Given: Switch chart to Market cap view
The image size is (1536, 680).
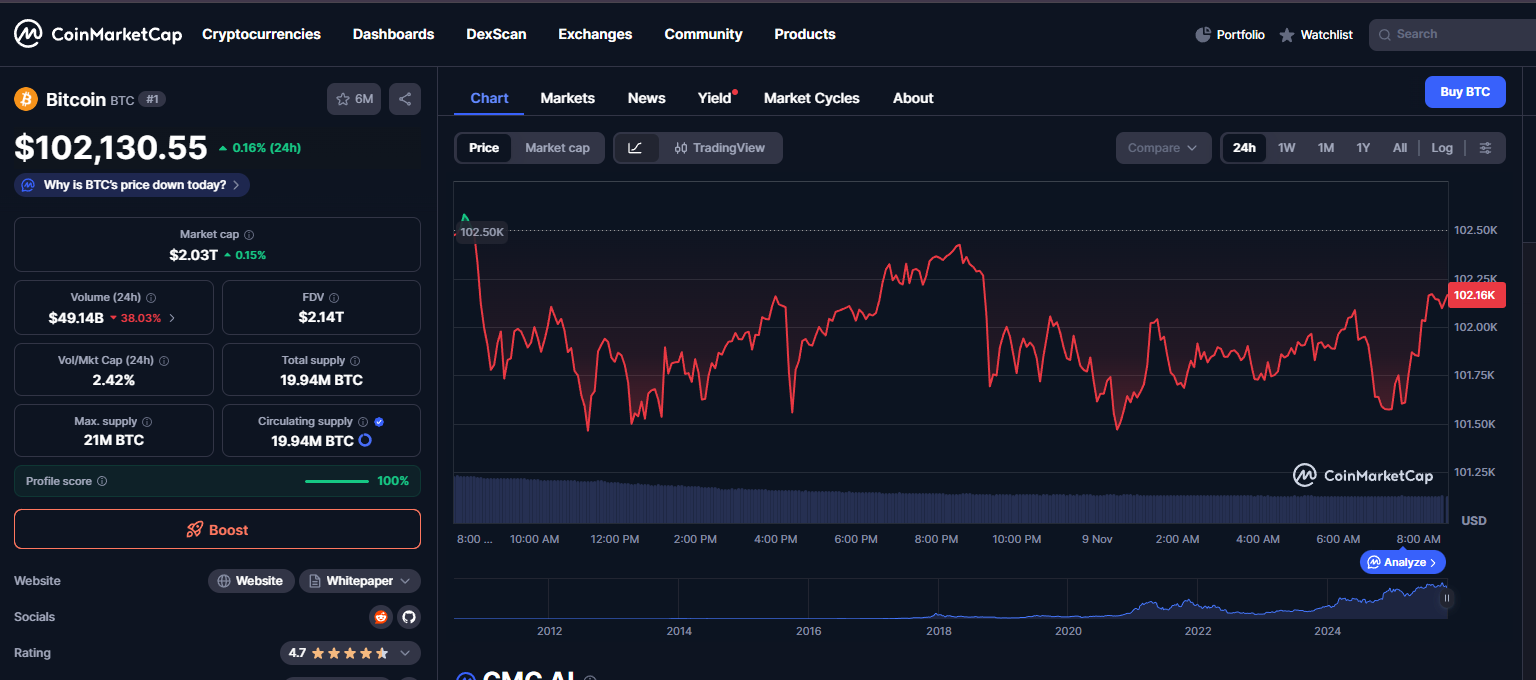Looking at the screenshot, I should pos(557,148).
